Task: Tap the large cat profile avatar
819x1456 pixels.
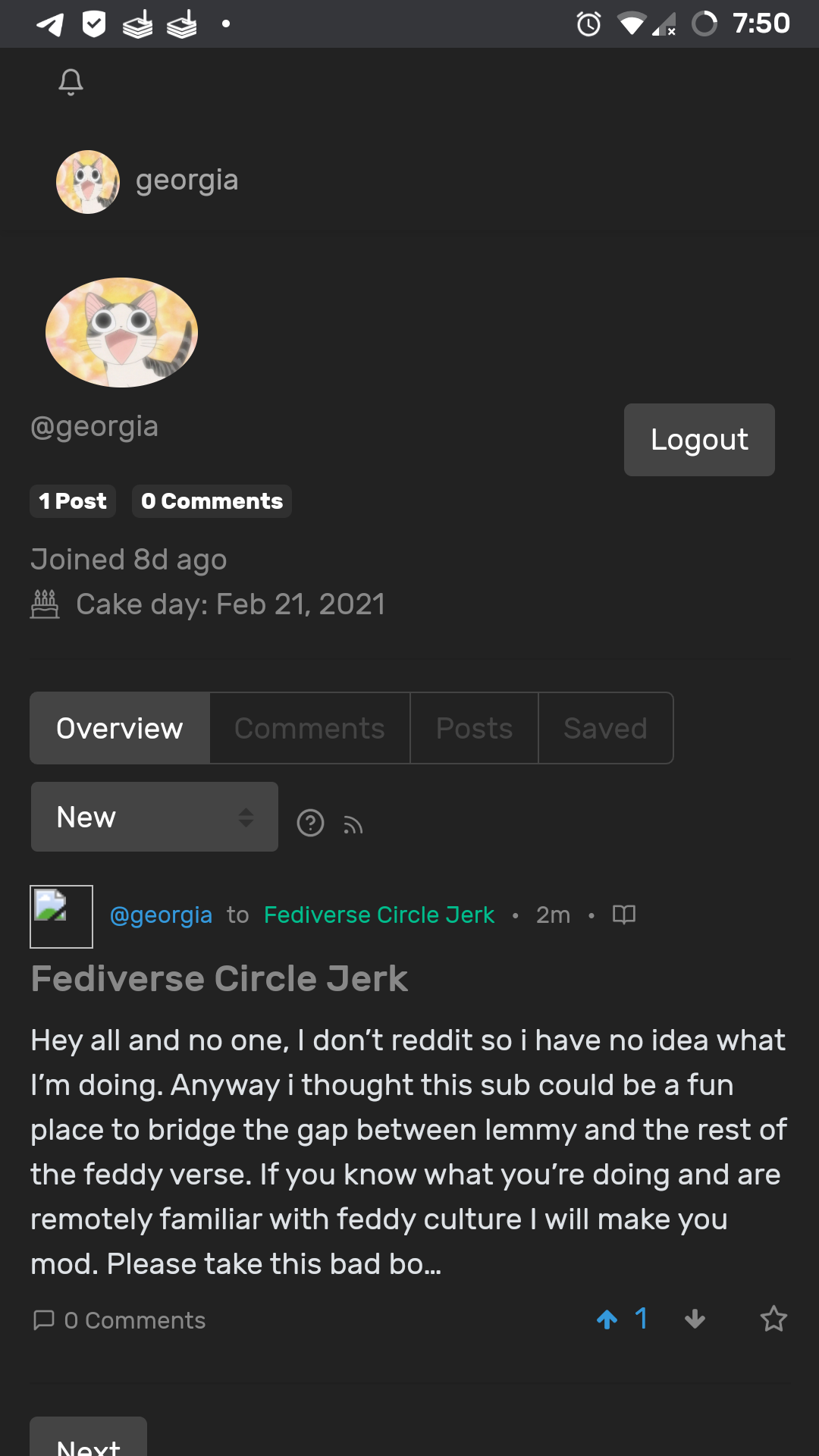Action: [x=121, y=332]
